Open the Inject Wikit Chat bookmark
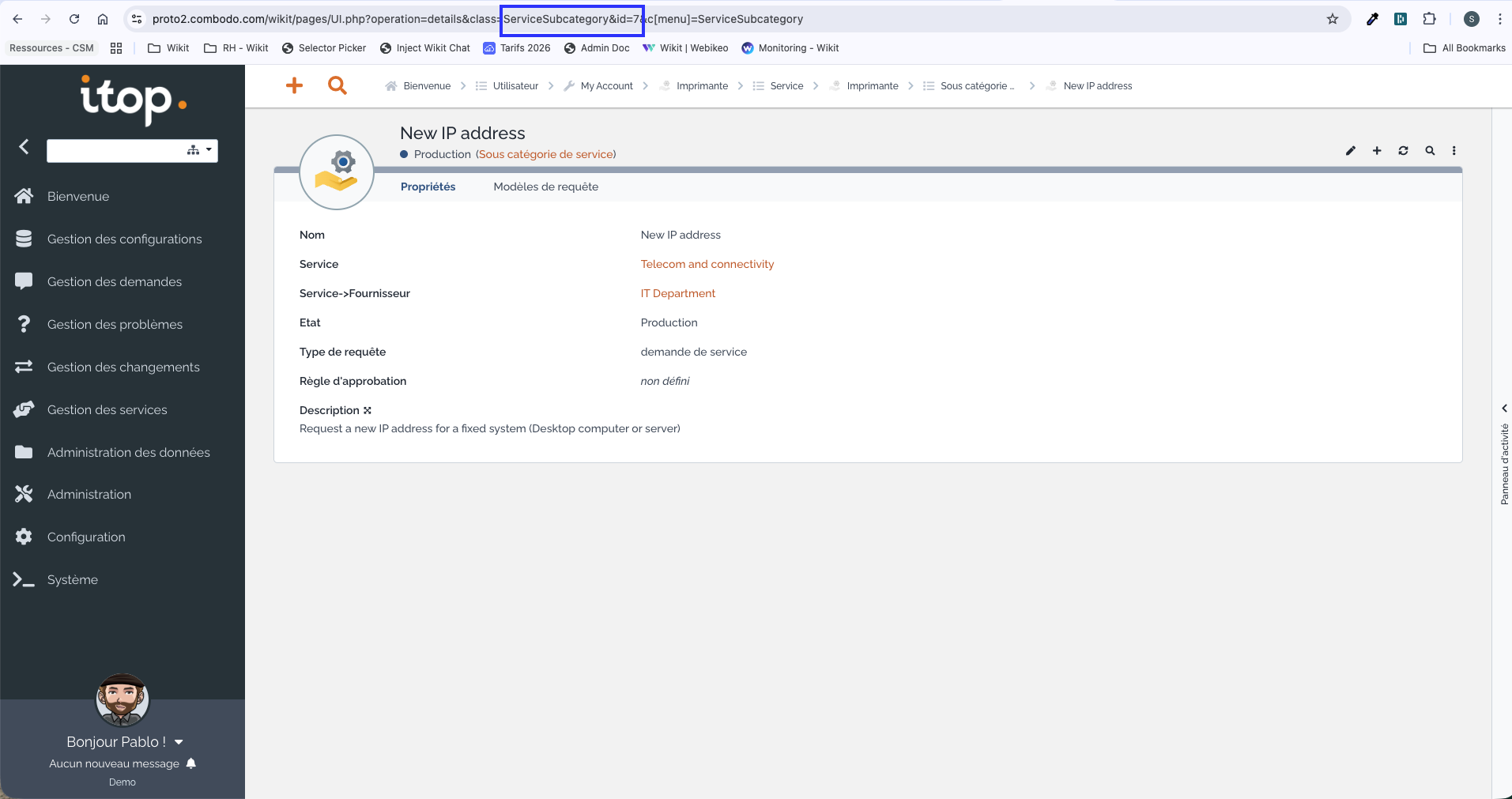 tap(425, 48)
